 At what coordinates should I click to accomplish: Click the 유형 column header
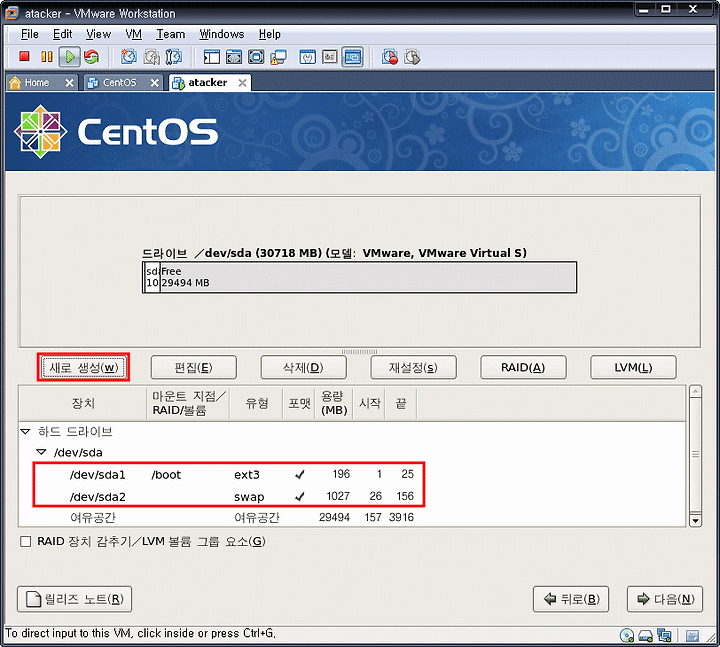click(256, 403)
